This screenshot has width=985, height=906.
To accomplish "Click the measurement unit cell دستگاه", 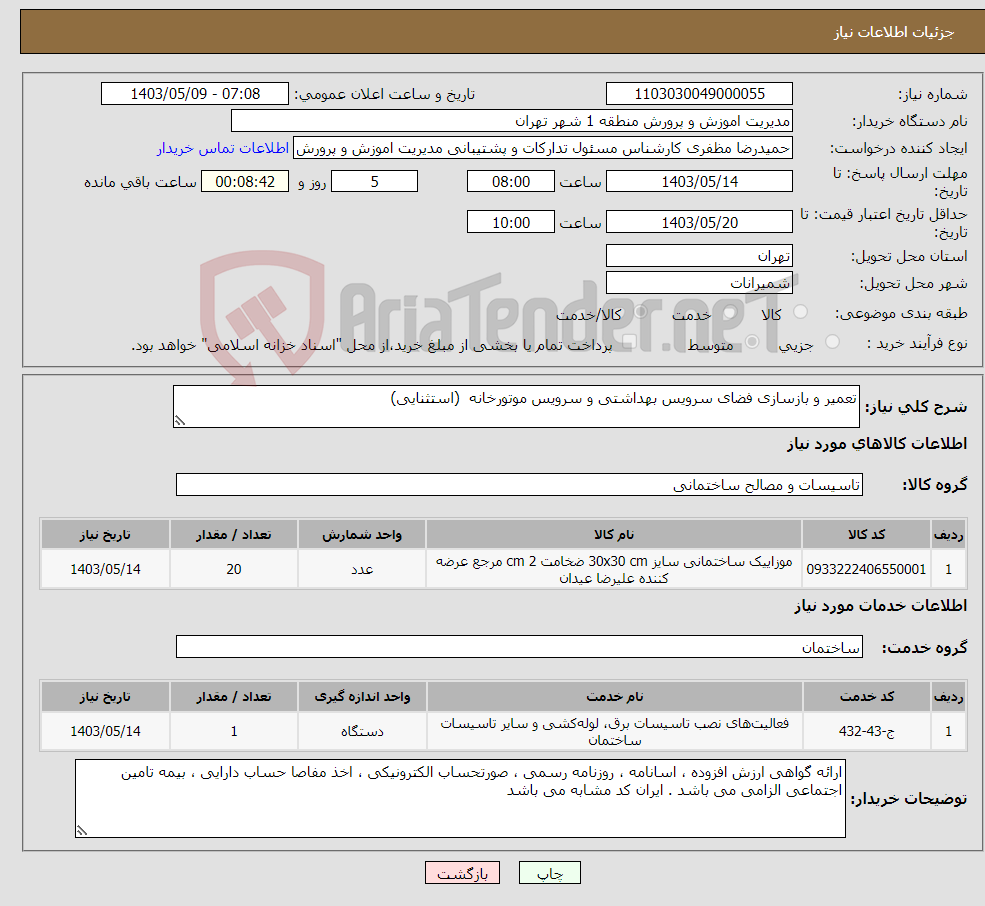I will point(362,731).
